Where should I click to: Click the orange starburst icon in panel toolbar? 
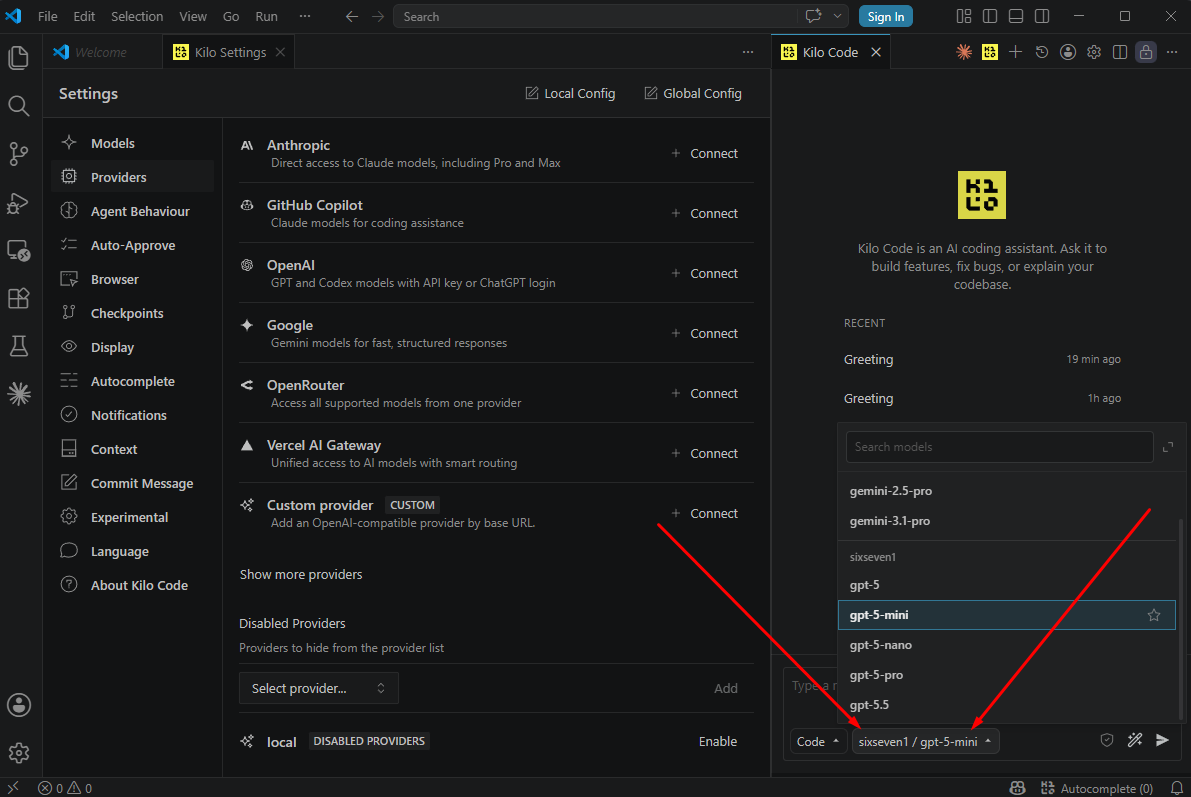pyautogui.click(x=964, y=52)
